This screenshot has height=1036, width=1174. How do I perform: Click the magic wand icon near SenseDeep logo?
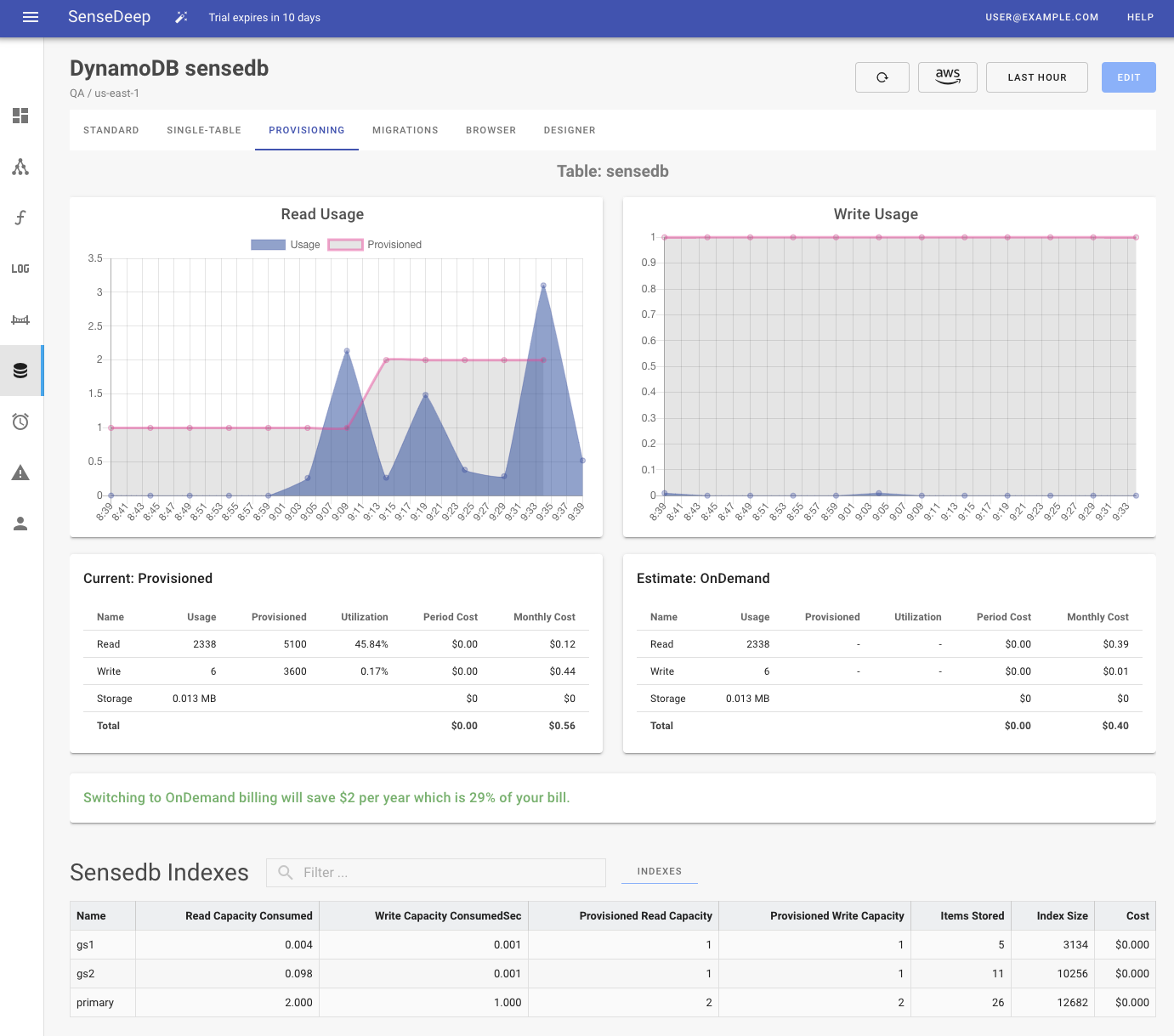[180, 16]
